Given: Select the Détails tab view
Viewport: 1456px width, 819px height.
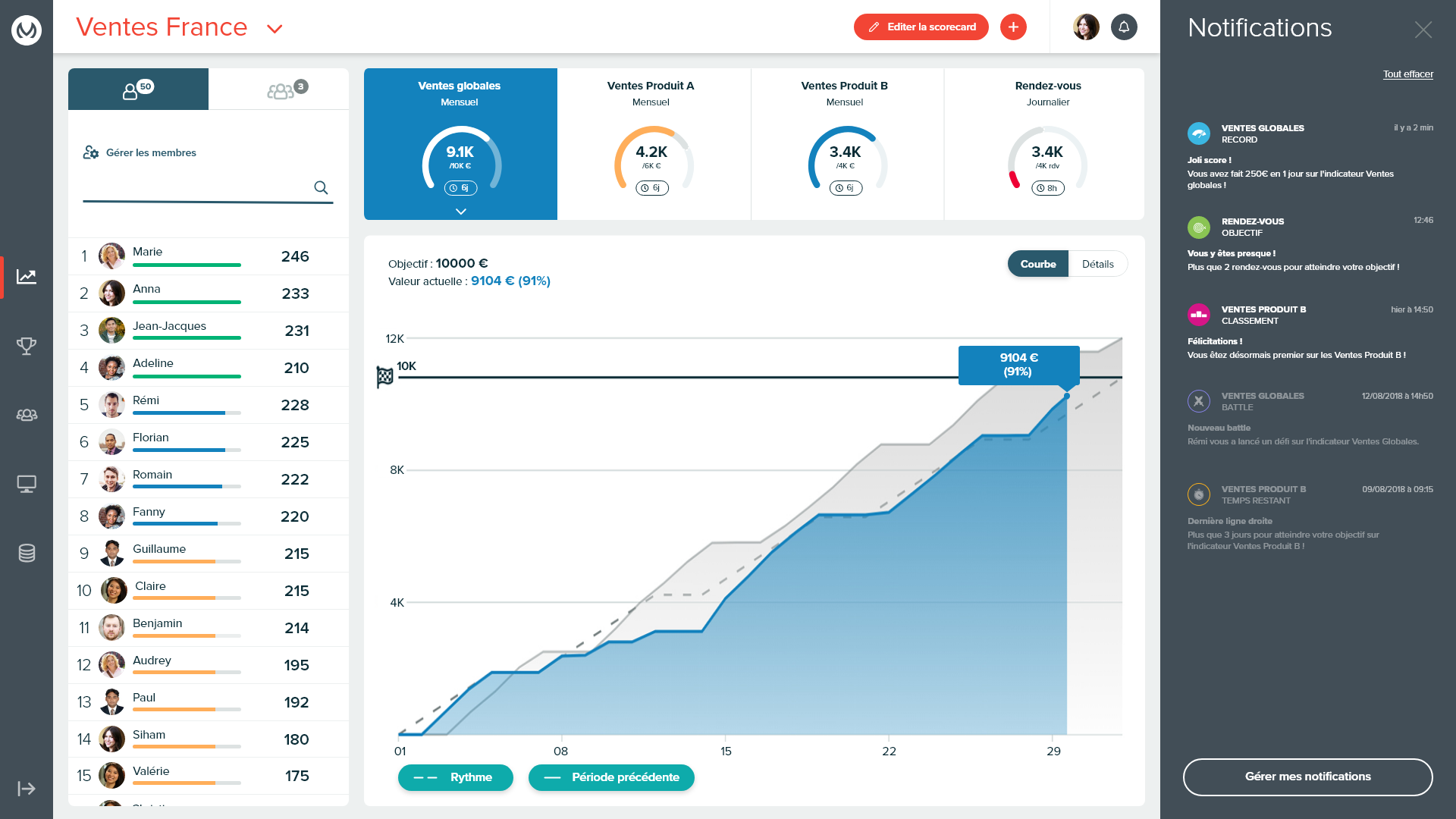Looking at the screenshot, I should [1097, 263].
